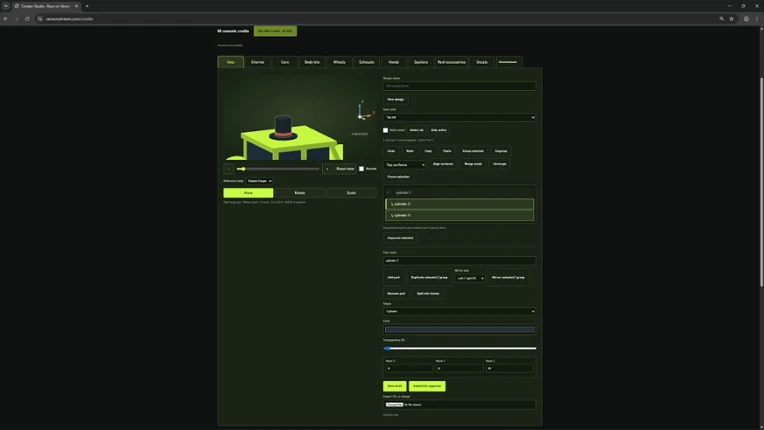Click the Undo button

coord(391,151)
